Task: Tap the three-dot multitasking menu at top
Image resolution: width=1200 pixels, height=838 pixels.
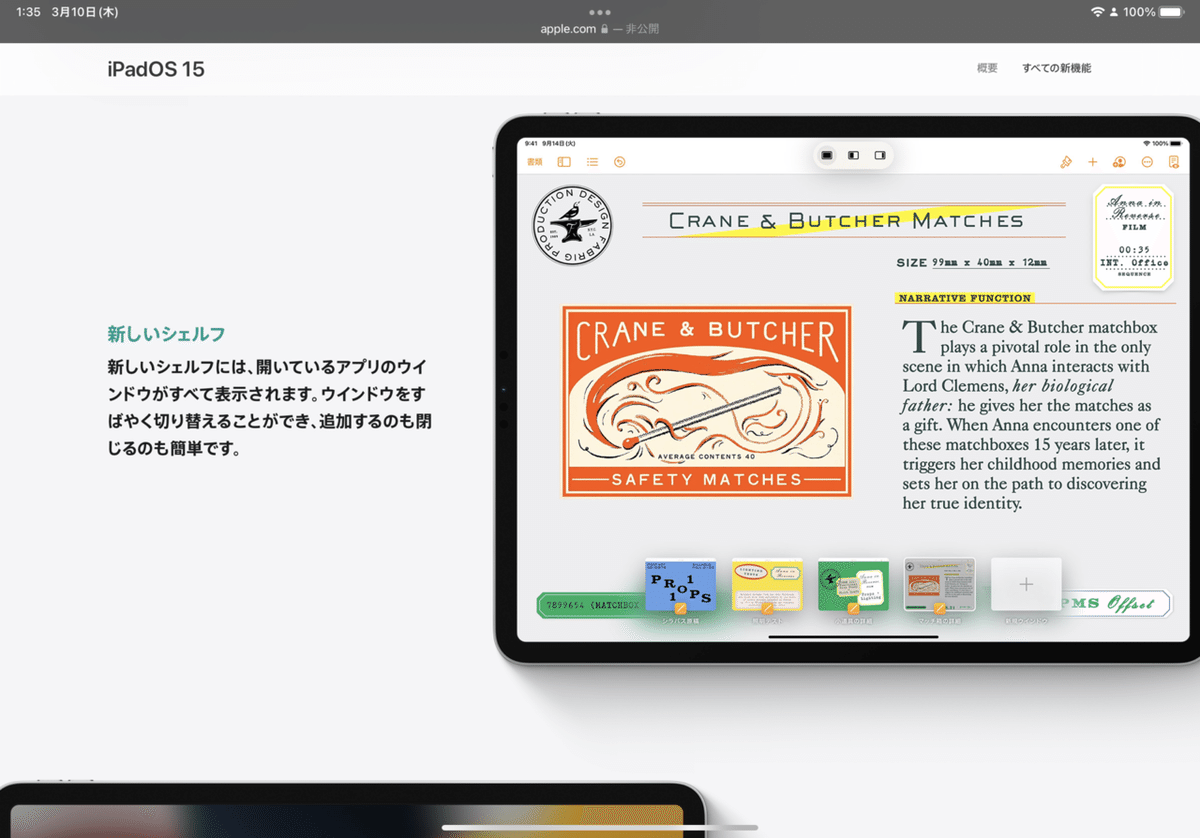Action: point(600,12)
